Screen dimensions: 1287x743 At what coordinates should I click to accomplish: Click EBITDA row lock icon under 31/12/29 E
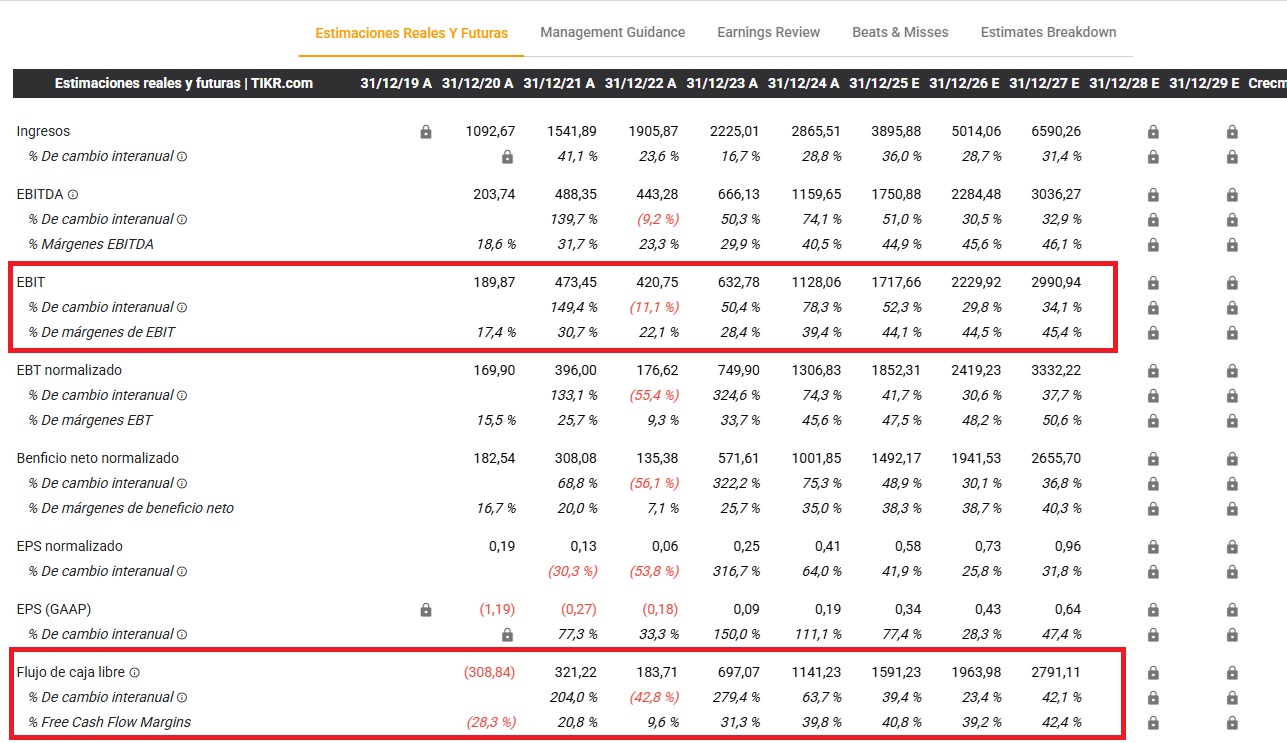pos(1232,195)
